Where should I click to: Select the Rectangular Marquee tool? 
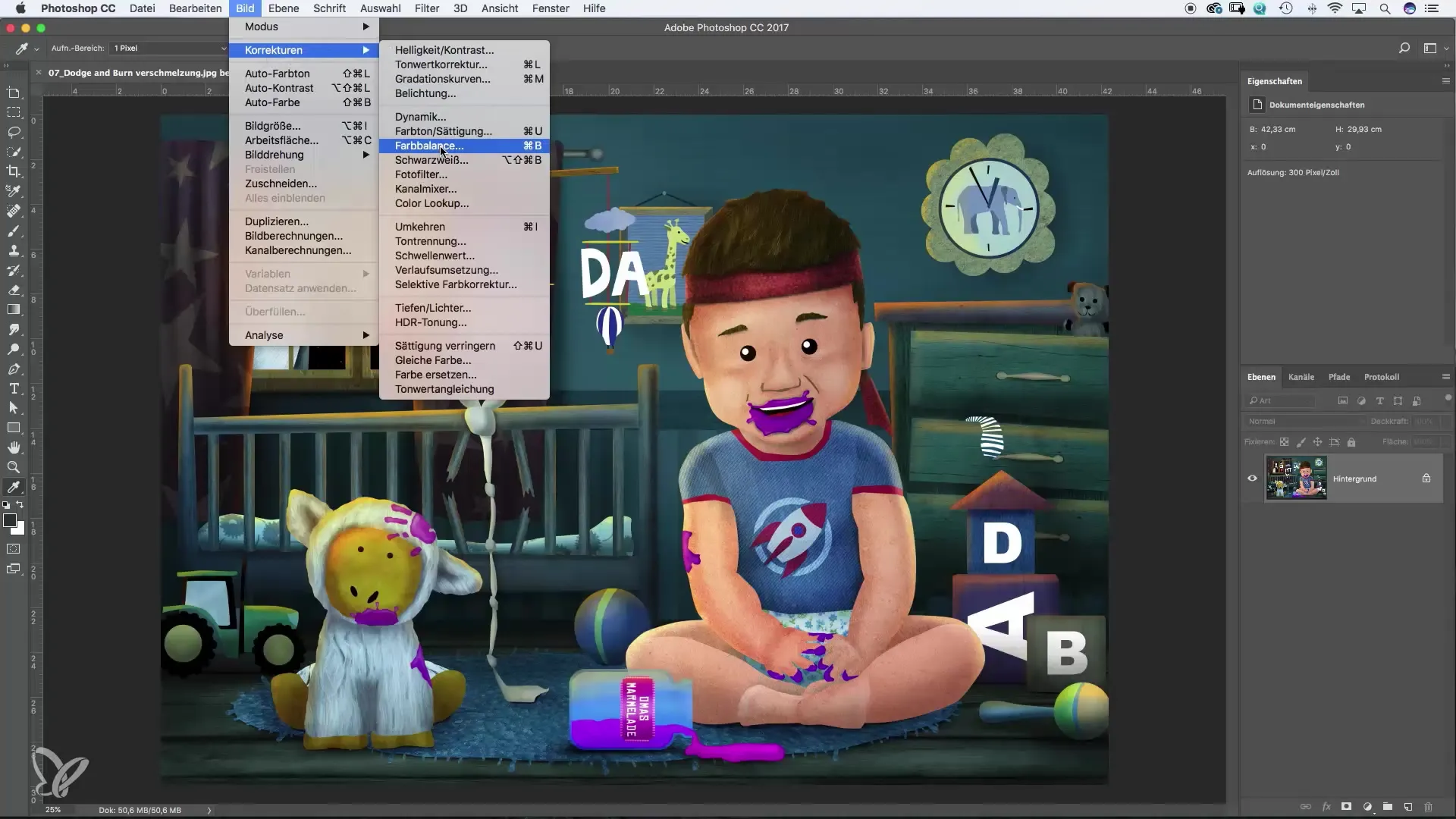[x=14, y=112]
